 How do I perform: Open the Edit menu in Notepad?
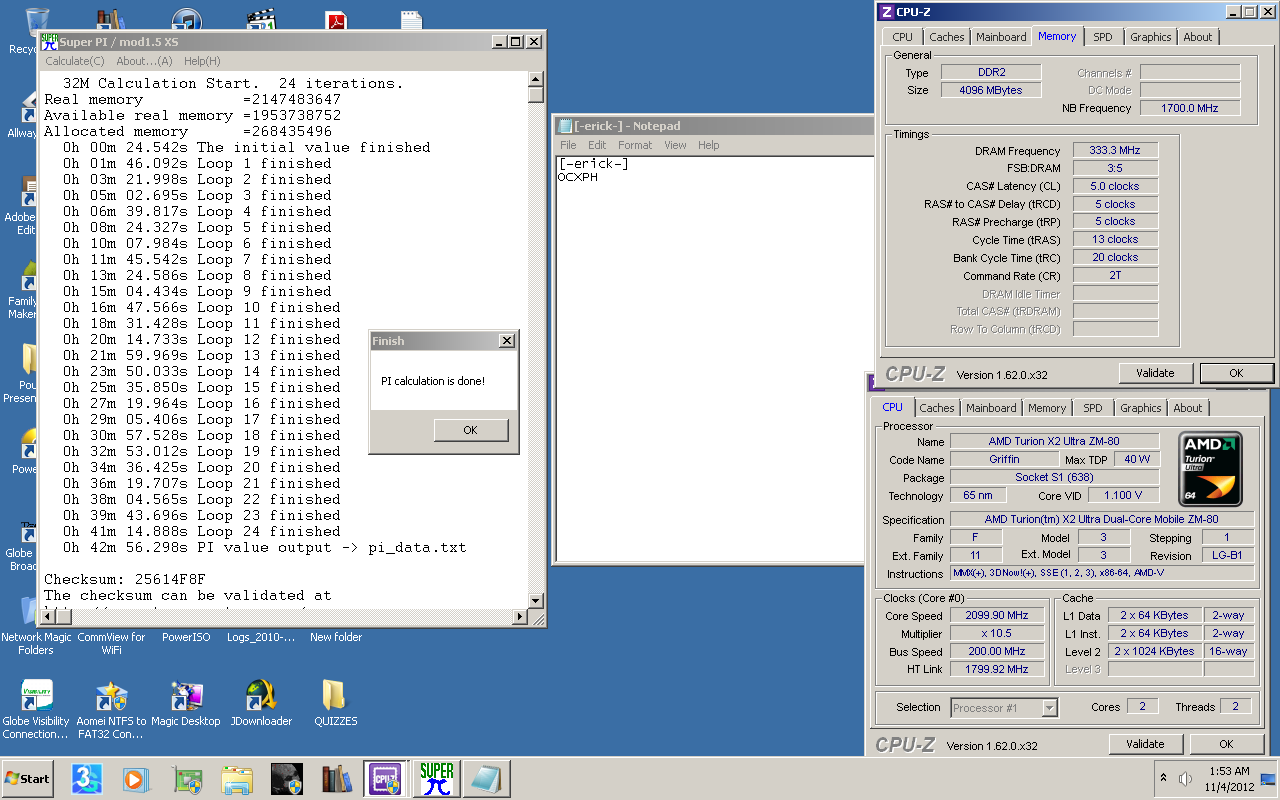click(597, 145)
